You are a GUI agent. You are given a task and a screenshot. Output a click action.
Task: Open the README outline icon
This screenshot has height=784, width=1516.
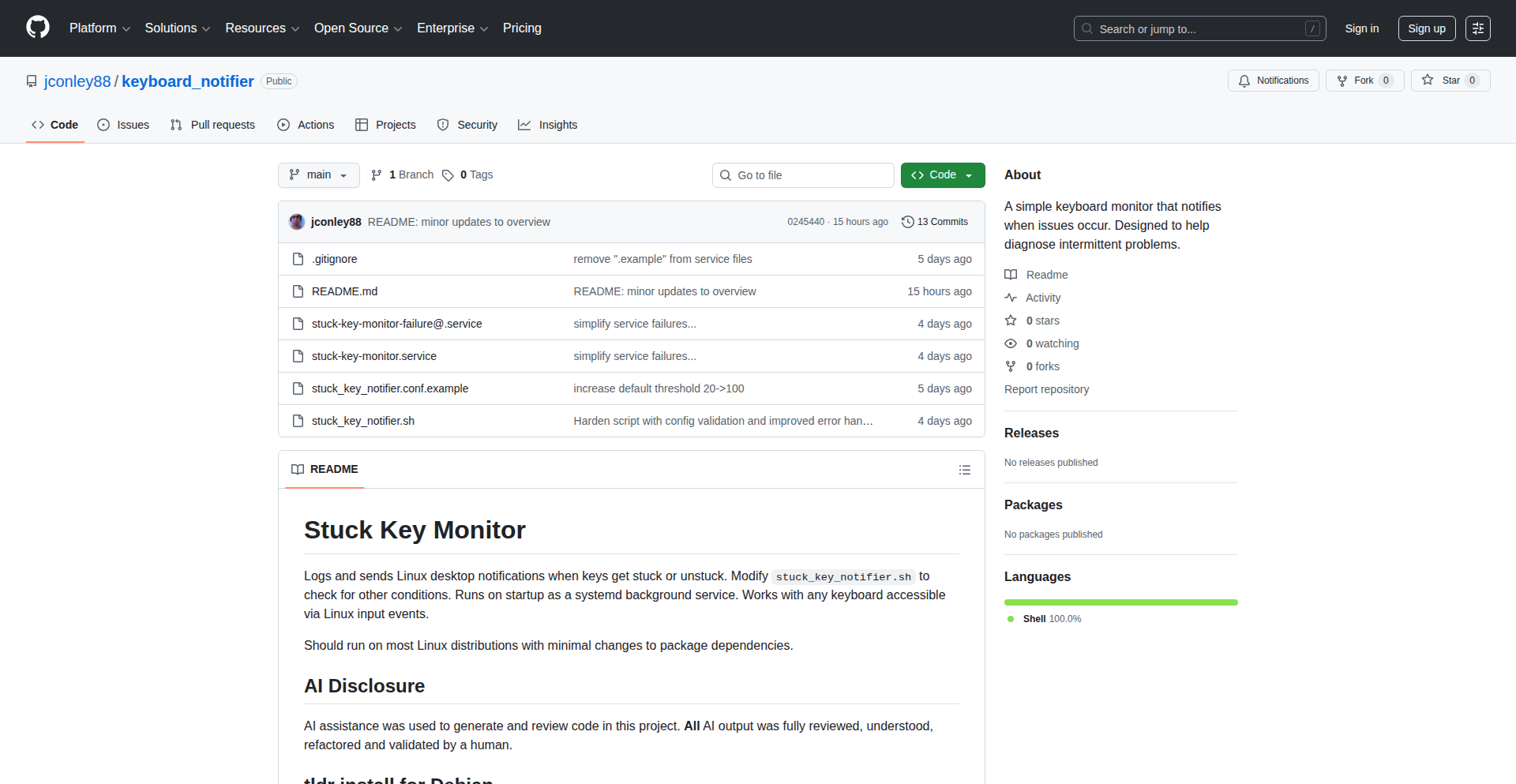(x=964, y=470)
